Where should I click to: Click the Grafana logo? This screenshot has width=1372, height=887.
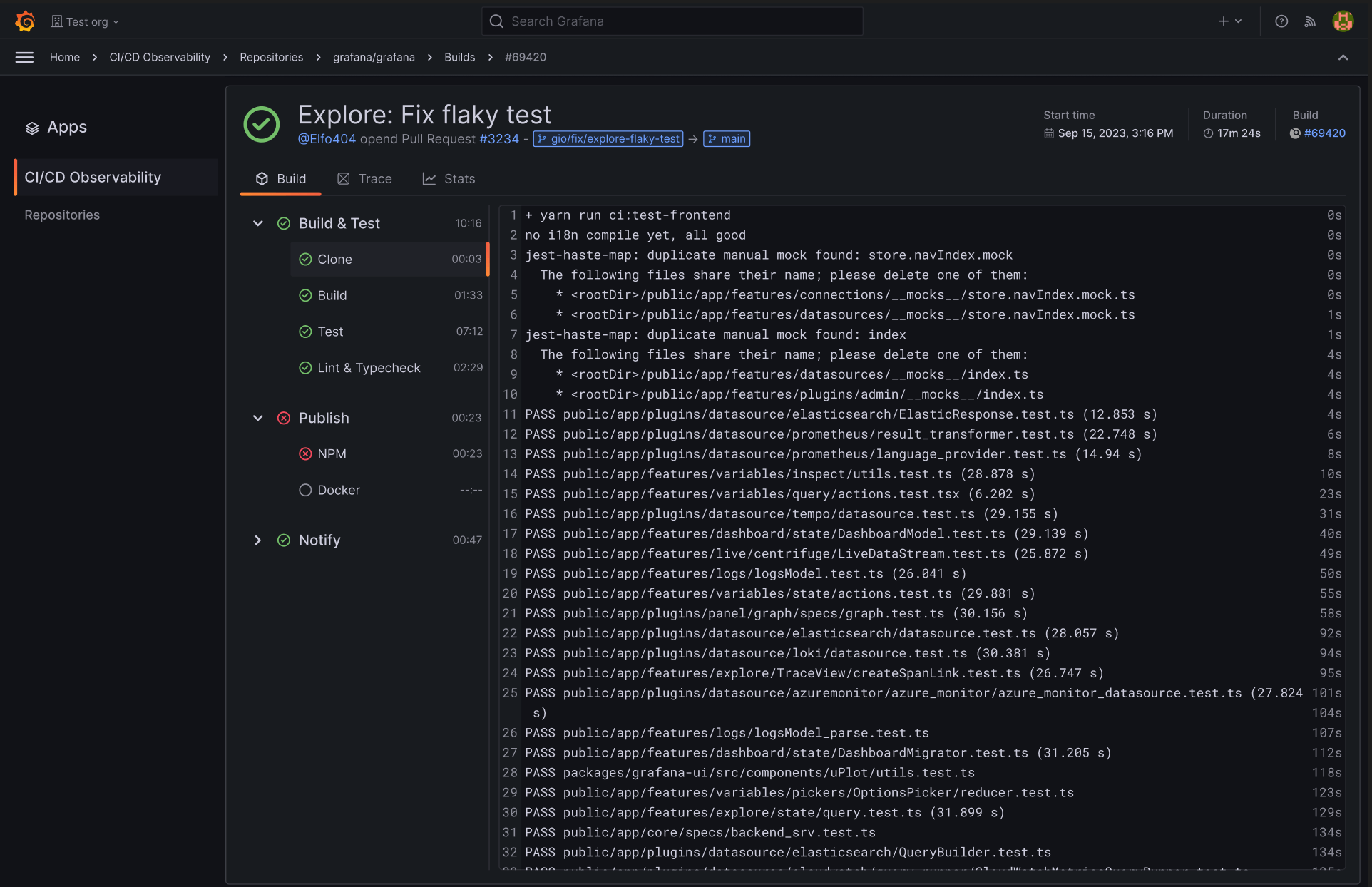pyautogui.click(x=24, y=21)
